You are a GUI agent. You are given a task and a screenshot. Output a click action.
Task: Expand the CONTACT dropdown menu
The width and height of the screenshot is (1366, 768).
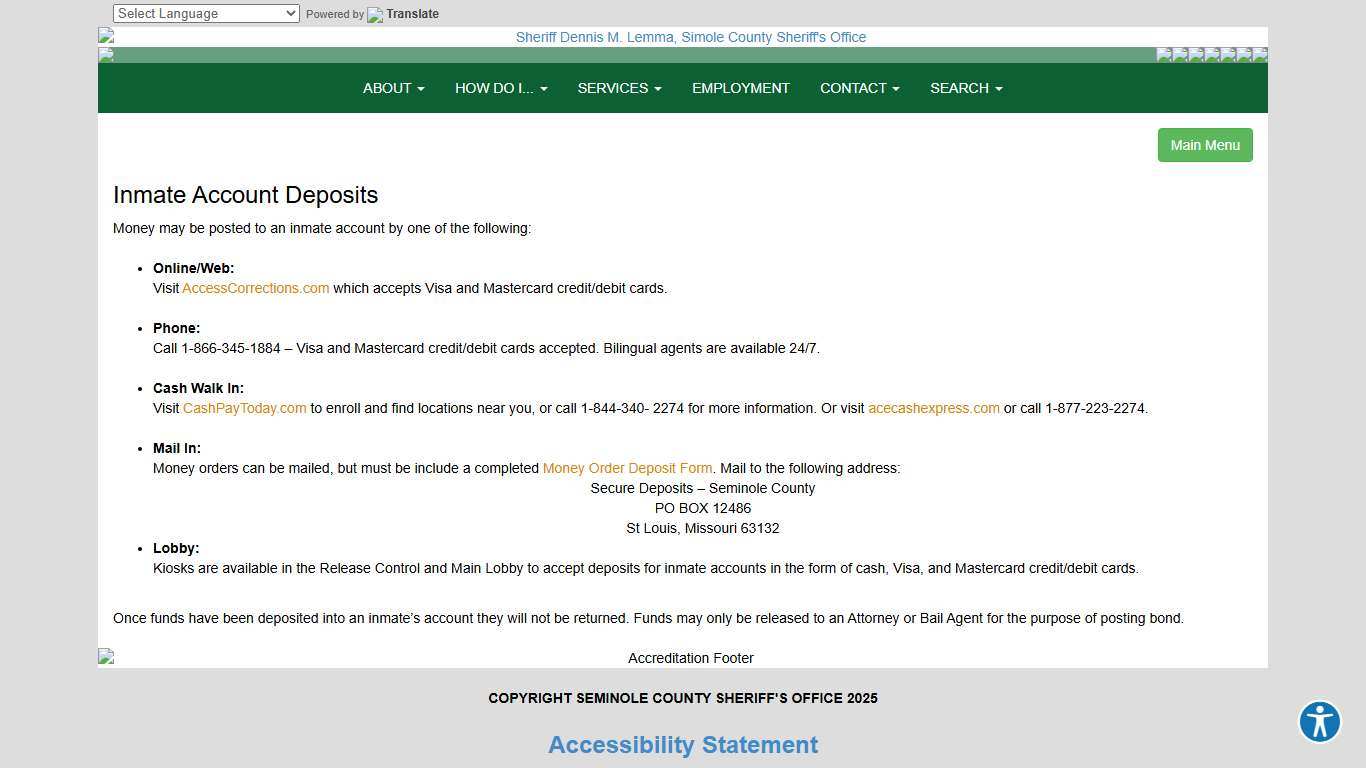click(x=858, y=88)
